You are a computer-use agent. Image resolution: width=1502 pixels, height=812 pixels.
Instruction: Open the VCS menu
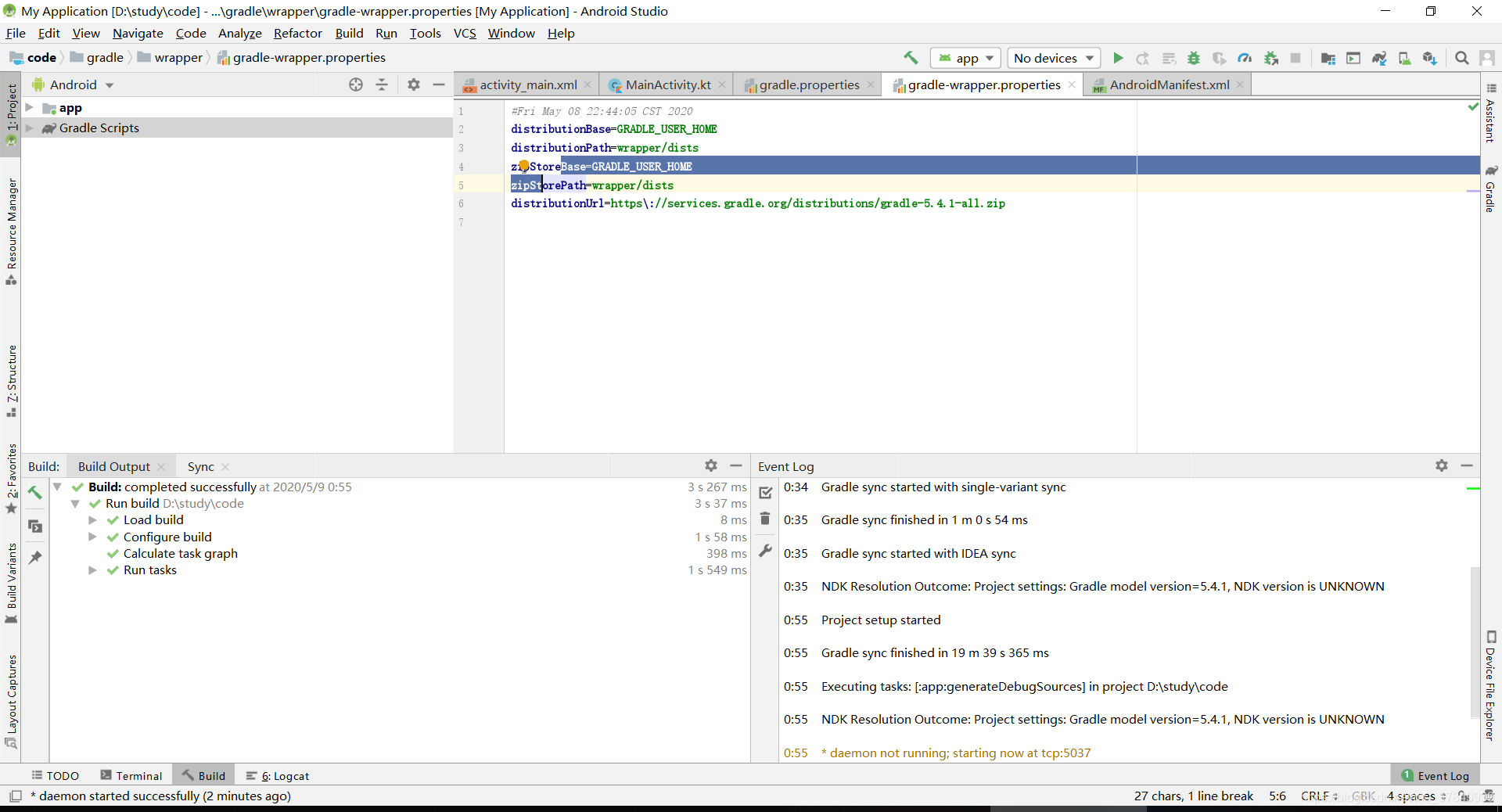[x=465, y=33]
